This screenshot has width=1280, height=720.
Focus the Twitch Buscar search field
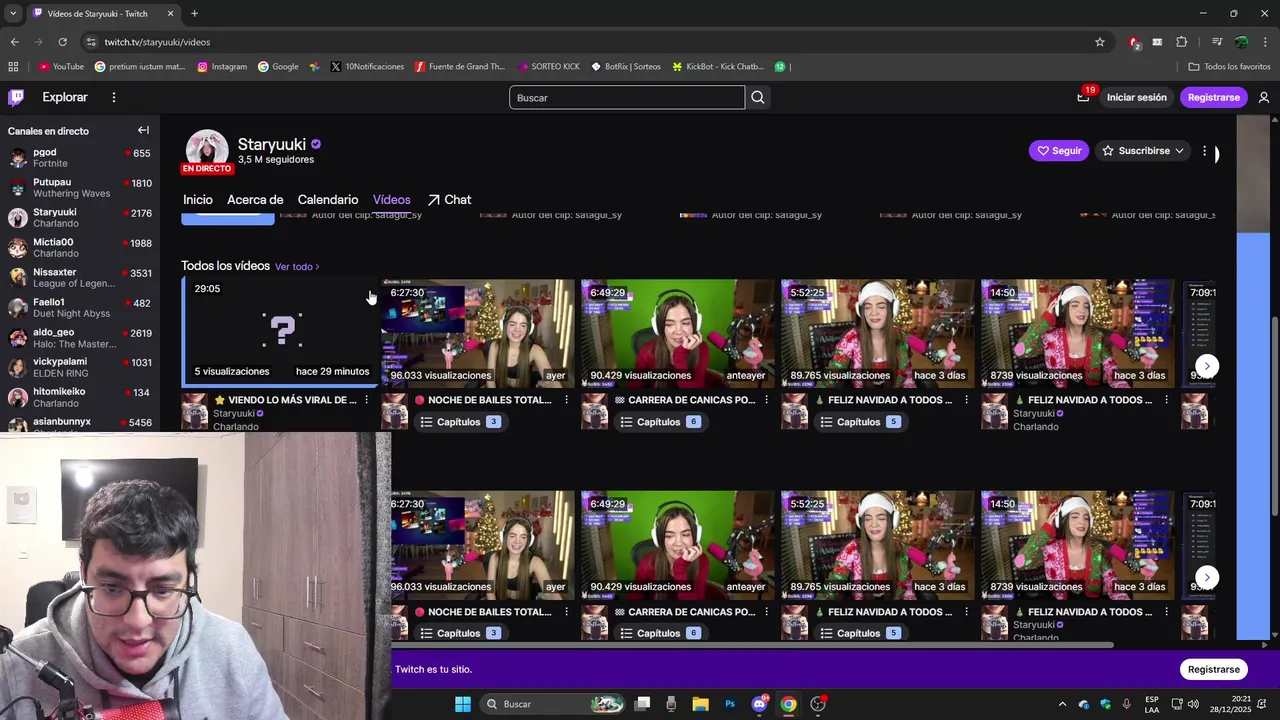pos(627,97)
